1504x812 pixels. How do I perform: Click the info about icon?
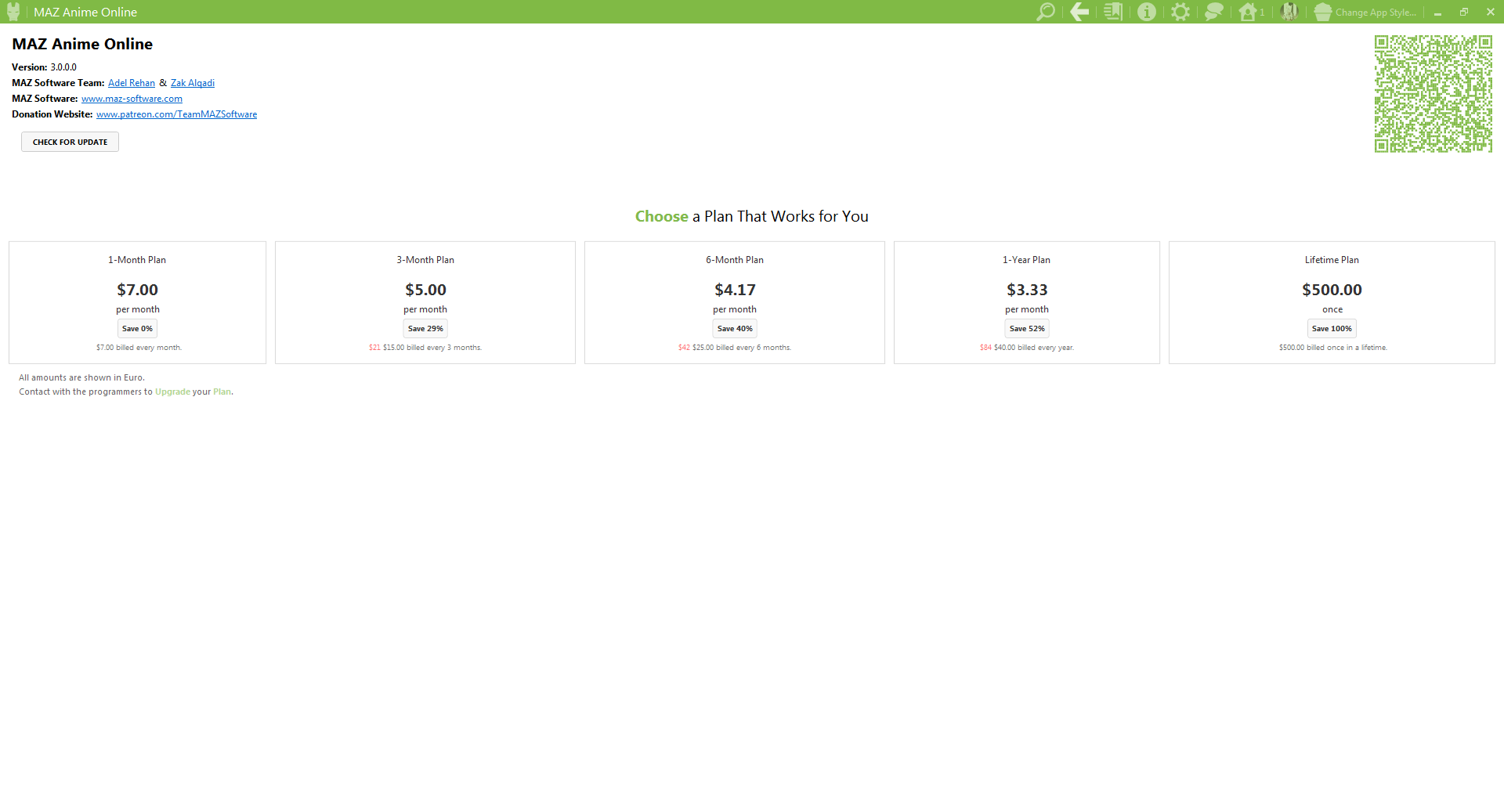[1146, 12]
